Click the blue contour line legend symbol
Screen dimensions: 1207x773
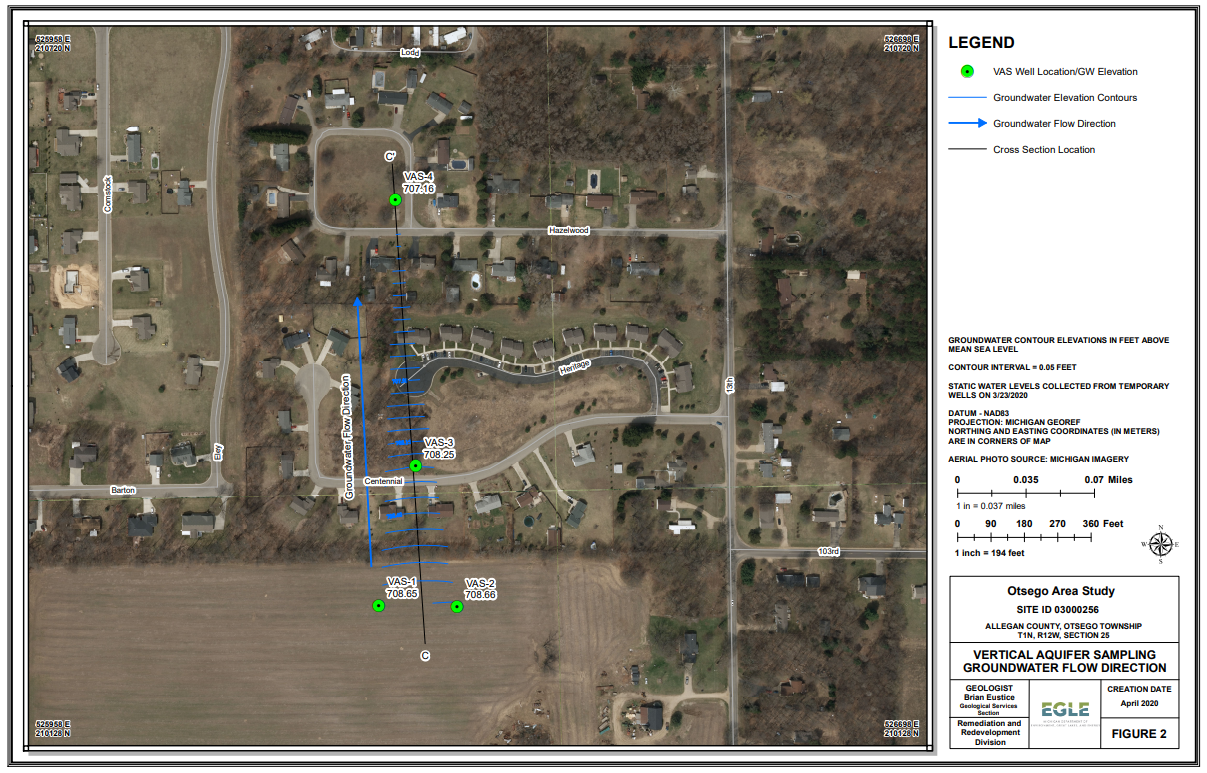tap(965, 98)
